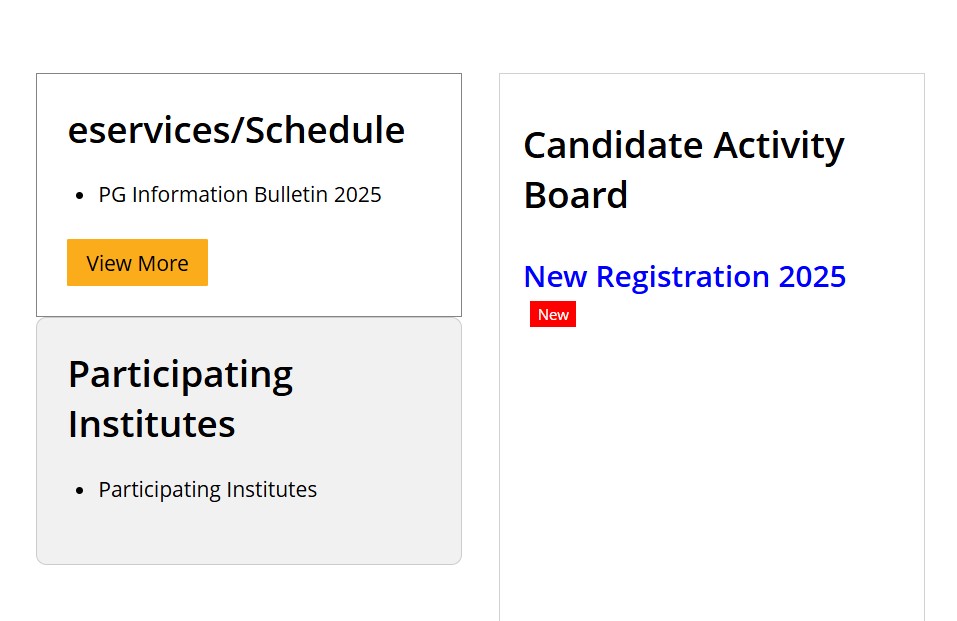Viewport: 957px width, 621px height.
Task: Click the word Participating in the large heading
Action: click(x=180, y=374)
